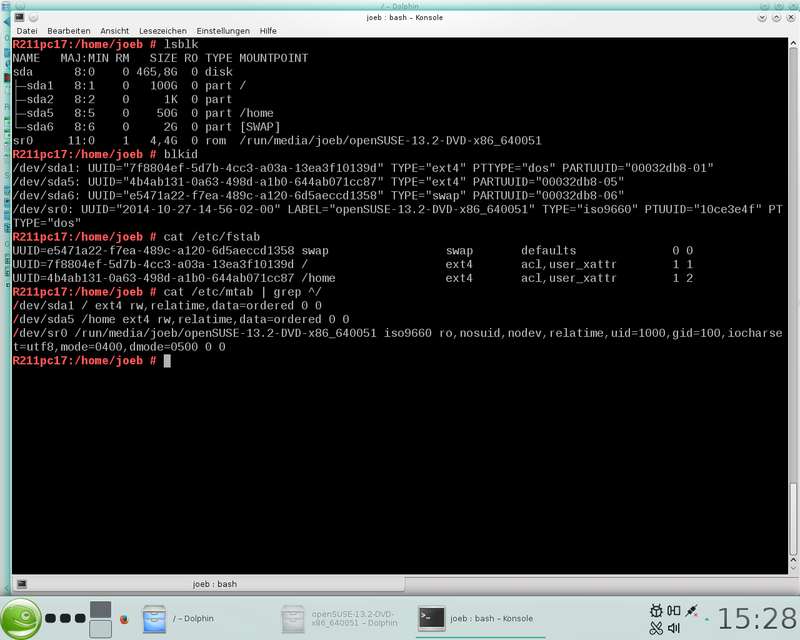Open the openSUSE Kickoff application launcher
Image resolution: width=800 pixels, height=640 pixels.
tap(21, 619)
